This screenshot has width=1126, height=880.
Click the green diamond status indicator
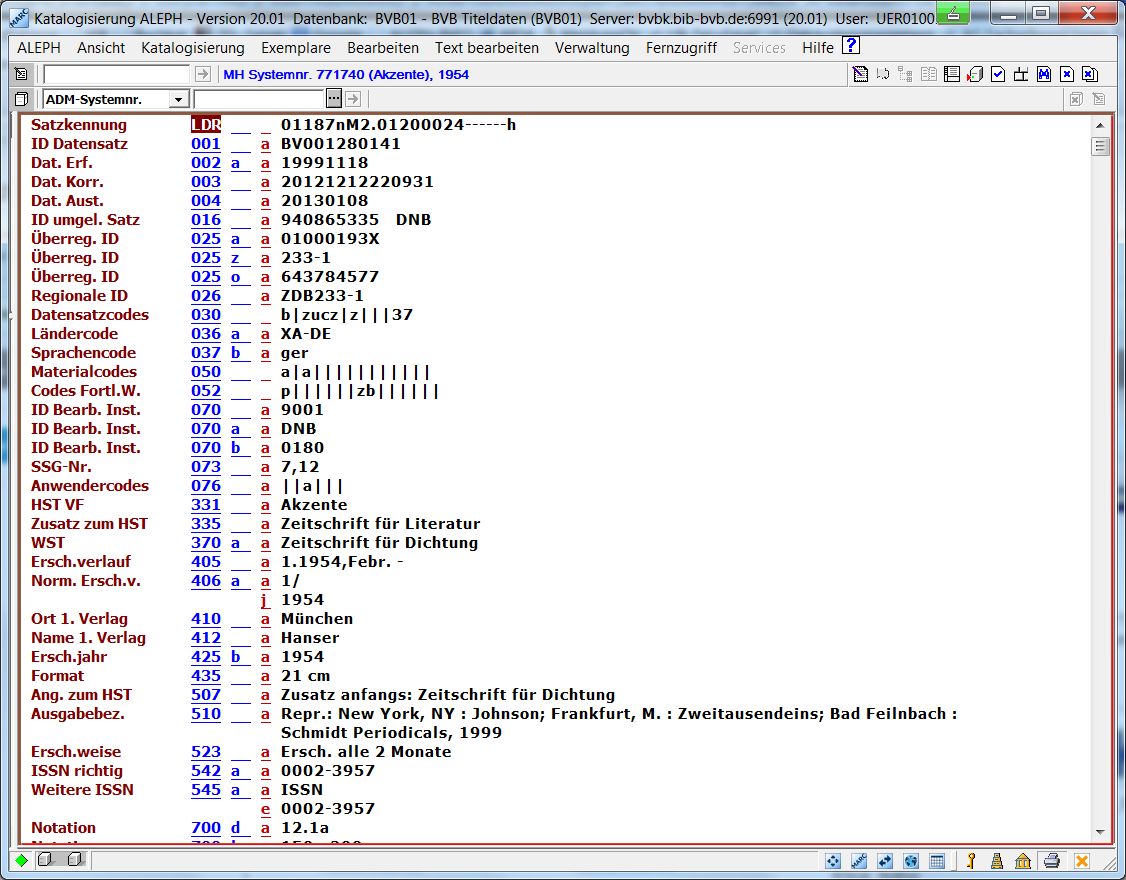(x=22, y=861)
